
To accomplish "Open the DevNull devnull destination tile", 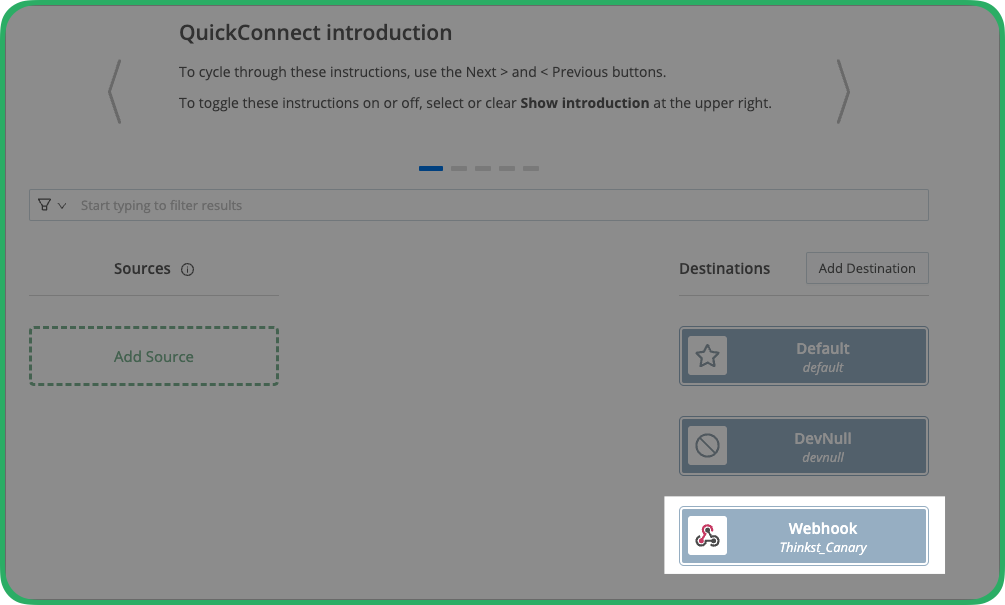I will click(x=804, y=446).
